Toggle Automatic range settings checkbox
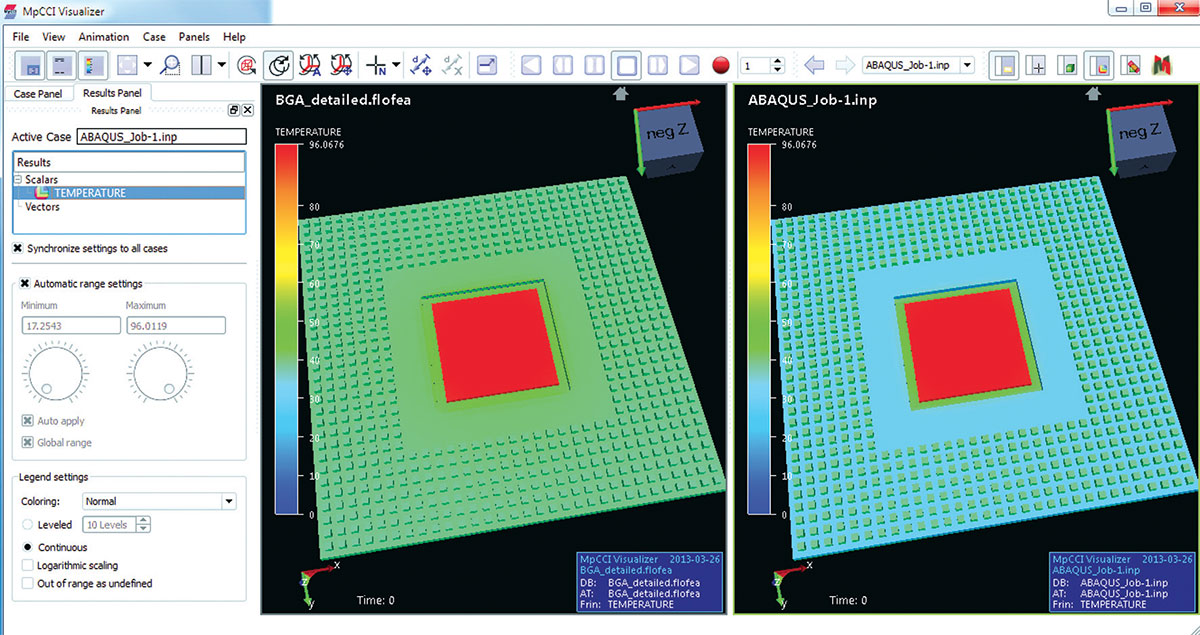 coord(26,284)
